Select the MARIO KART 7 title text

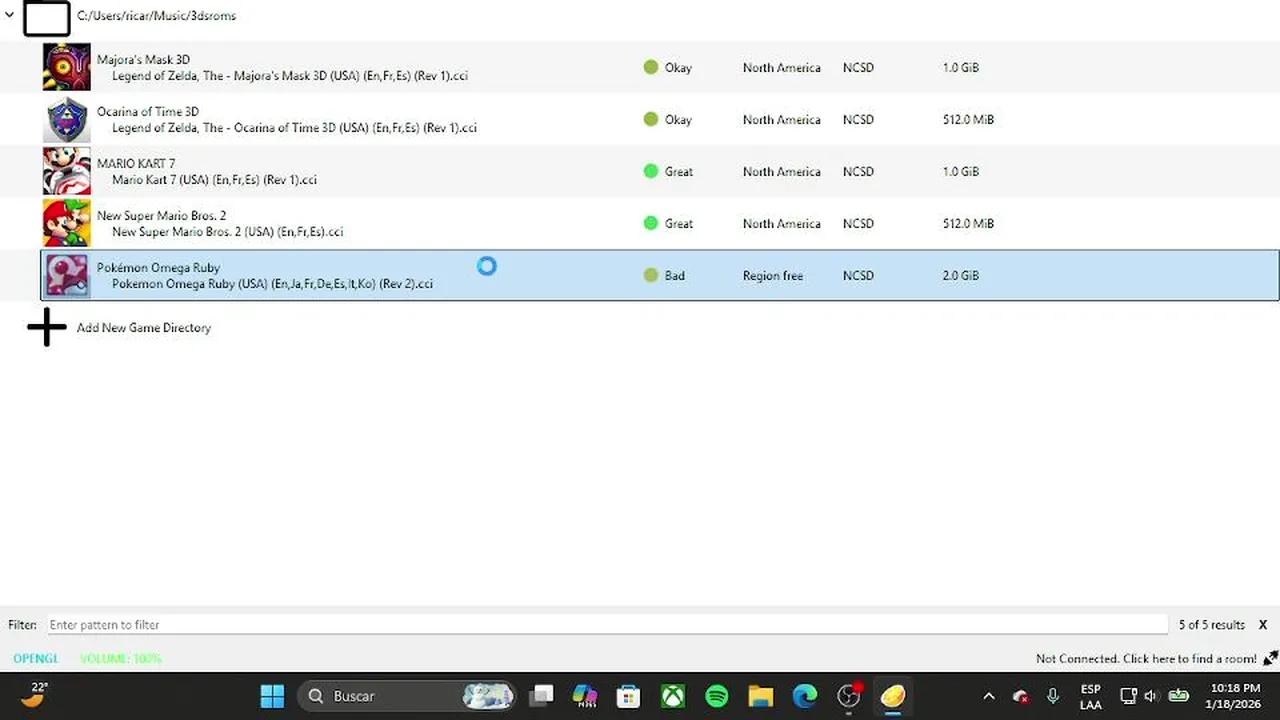136,164
